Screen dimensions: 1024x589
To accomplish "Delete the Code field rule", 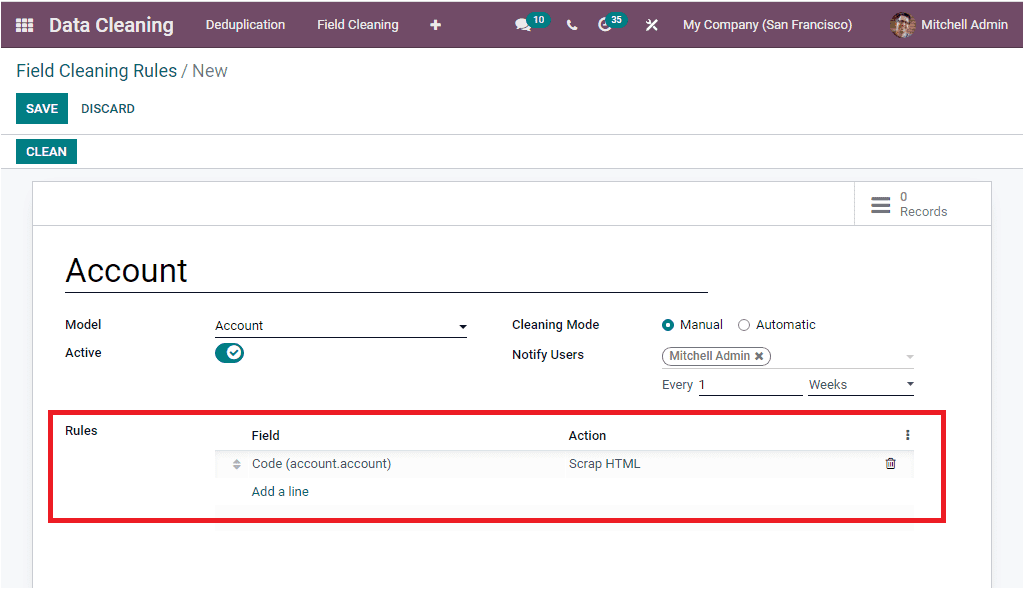I will (x=890, y=463).
